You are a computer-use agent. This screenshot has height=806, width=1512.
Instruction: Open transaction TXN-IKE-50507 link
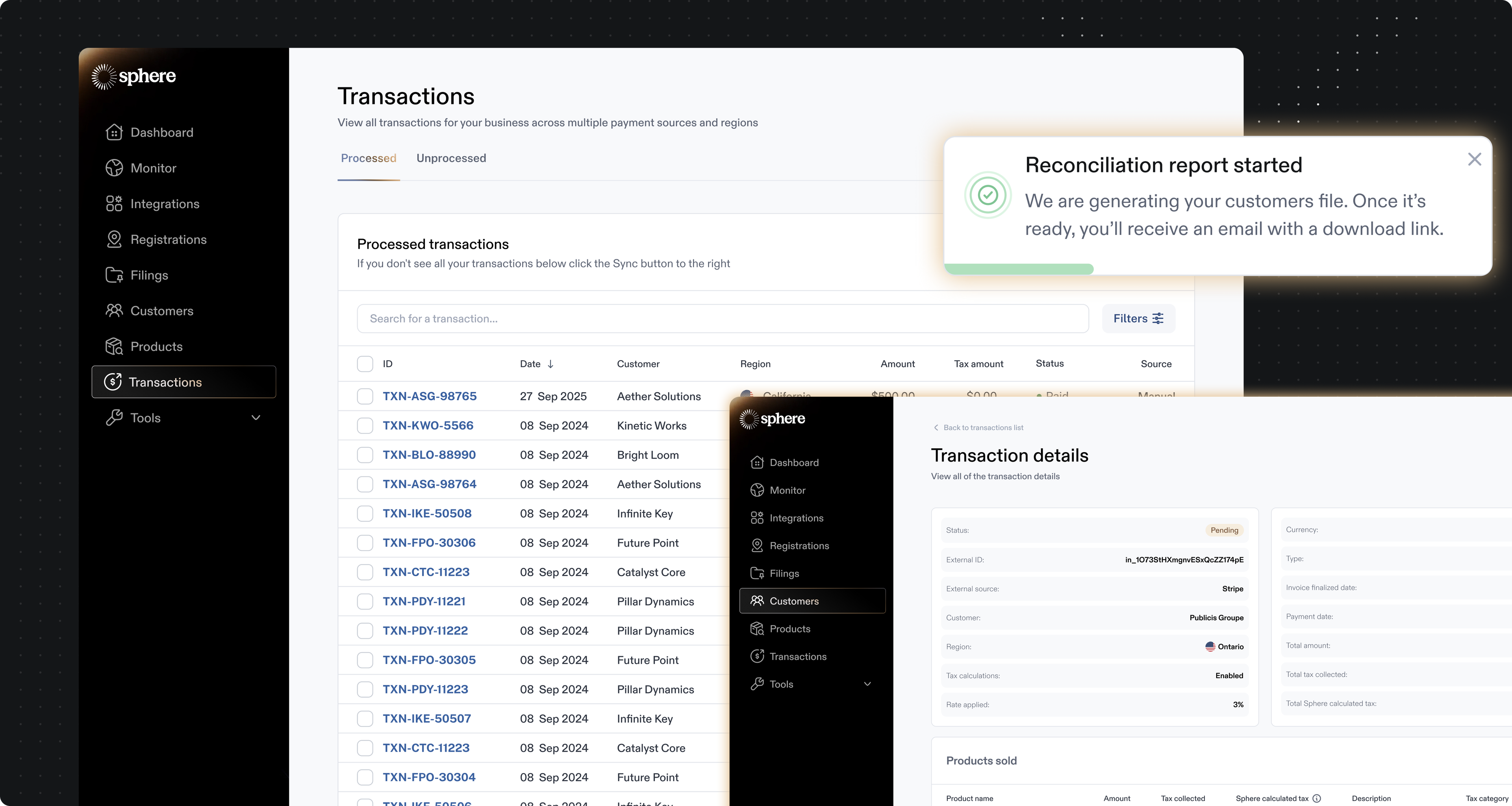click(427, 719)
